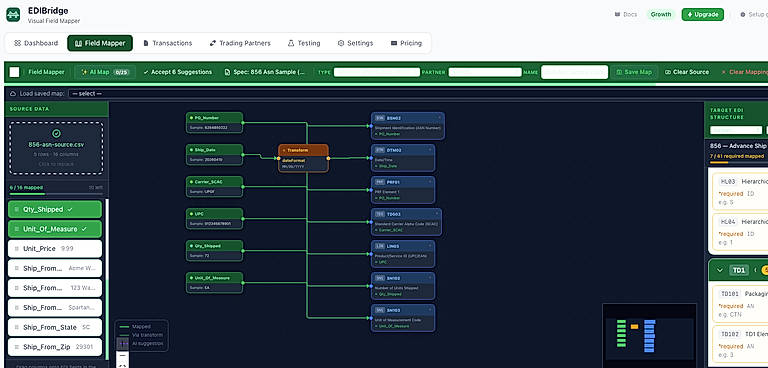Select the DTM02 target node
The width and height of the screenshot is (768, 368).
403,158
